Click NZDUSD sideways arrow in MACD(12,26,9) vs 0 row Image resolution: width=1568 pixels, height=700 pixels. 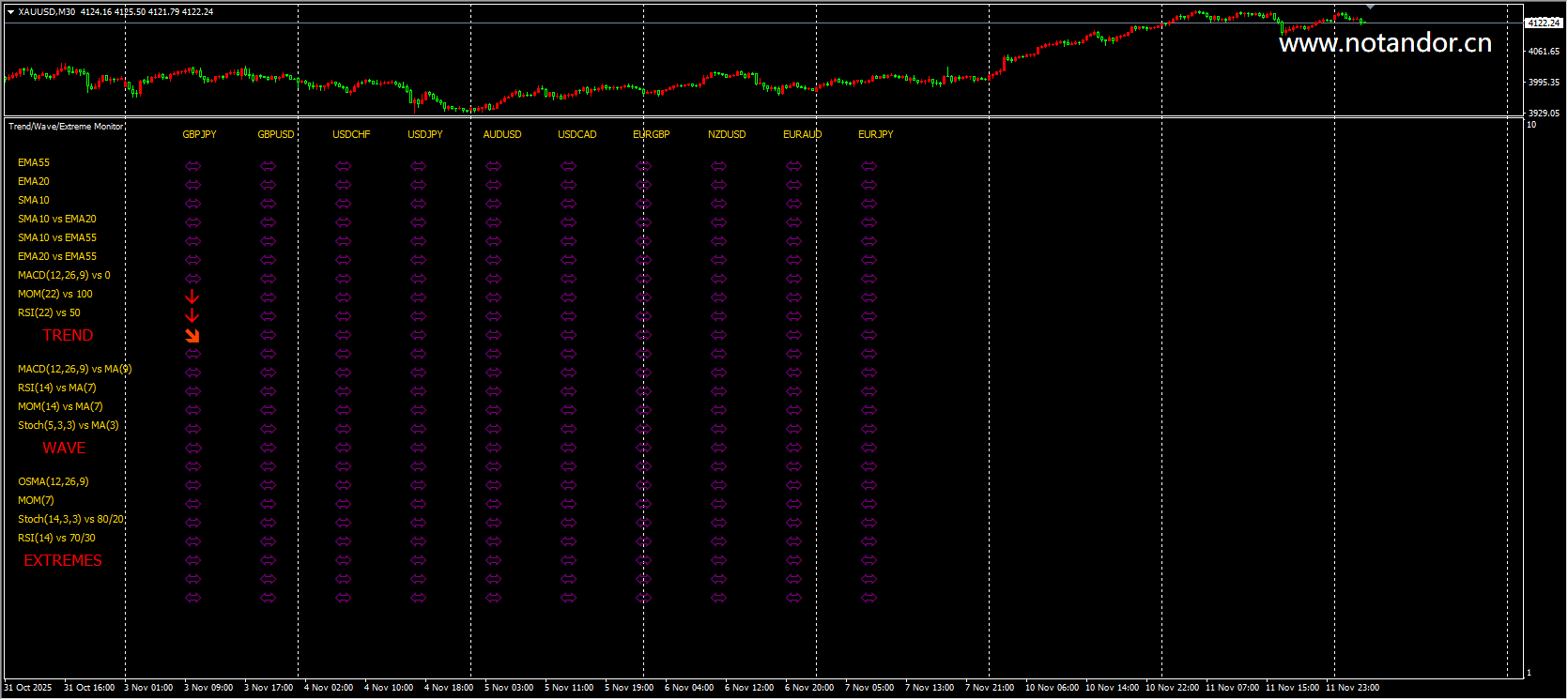click(x=719, y=279)
